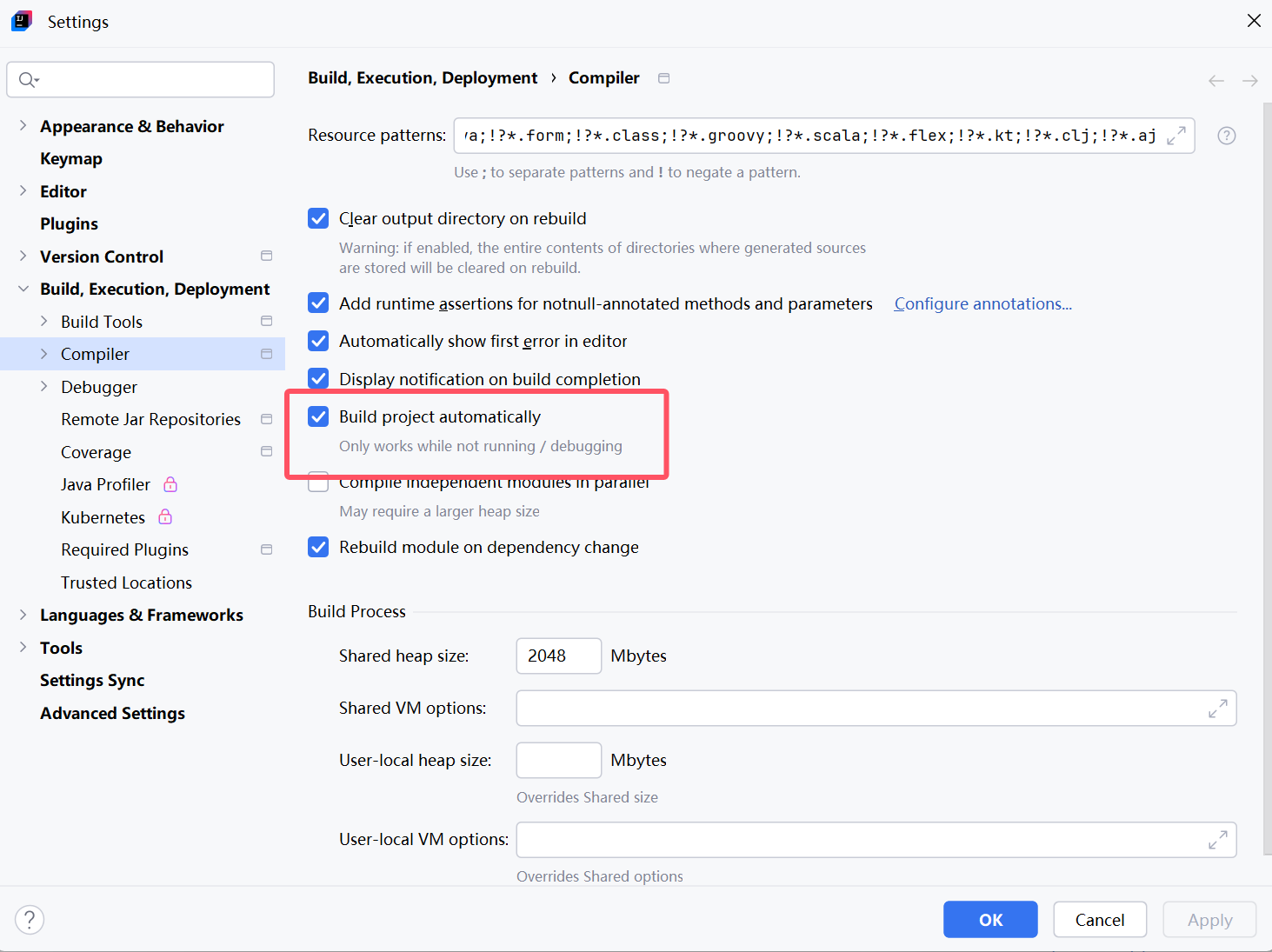Disable Clear output directory on rebuild
The image size is (1272, 952).
coord(318,218)
